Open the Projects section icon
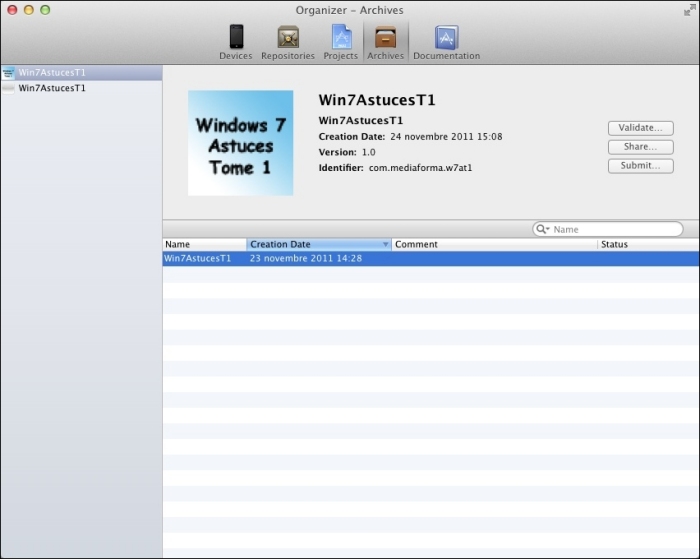 (341, 38)
